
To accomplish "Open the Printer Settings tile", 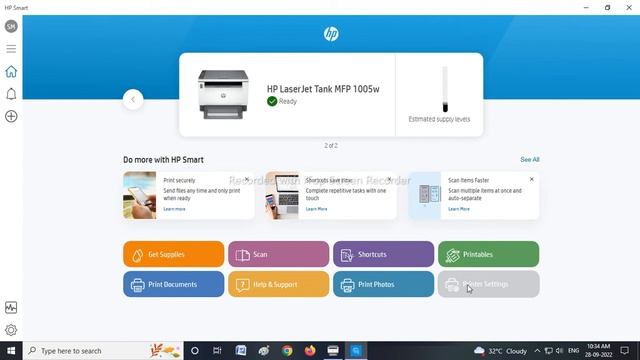I will tap(489, 284).
